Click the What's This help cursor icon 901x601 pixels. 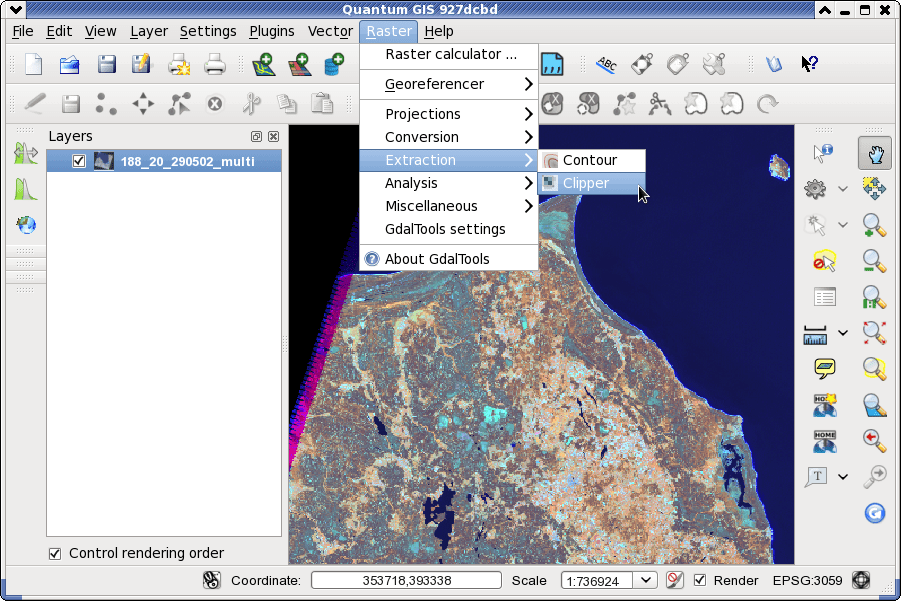[810, 64]
